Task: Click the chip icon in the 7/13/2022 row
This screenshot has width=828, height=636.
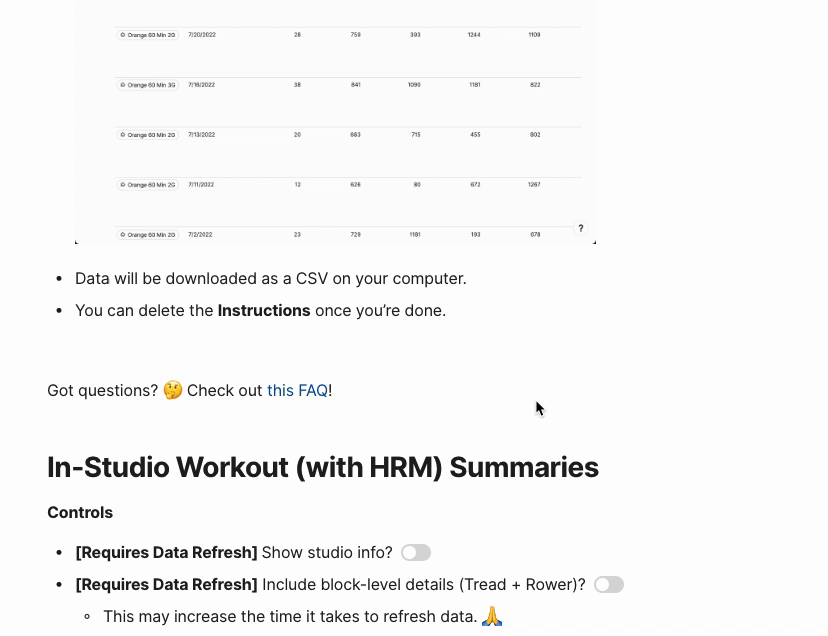Action: click(x=123, y=135)
